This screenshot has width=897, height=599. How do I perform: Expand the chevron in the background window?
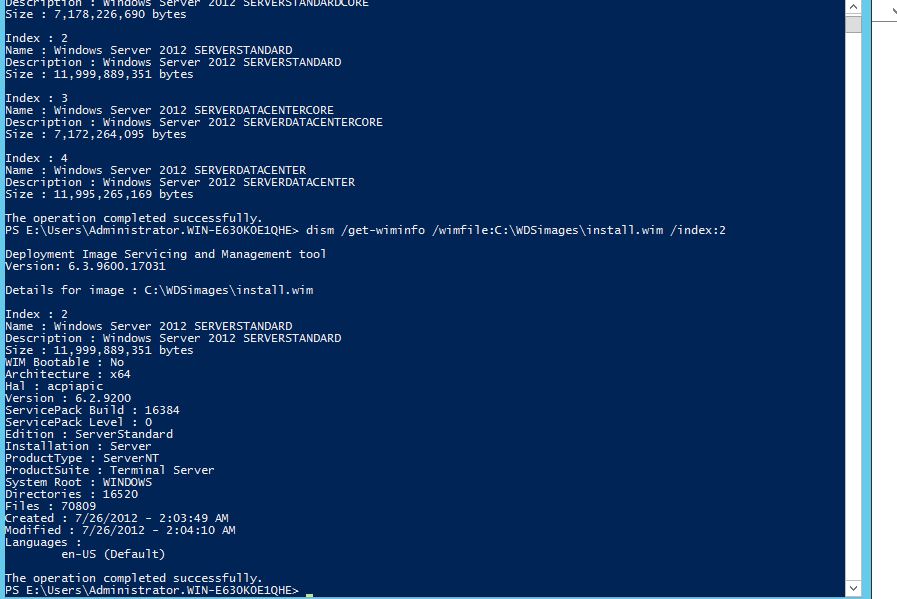pyautogui.click(x=893, y=10)
